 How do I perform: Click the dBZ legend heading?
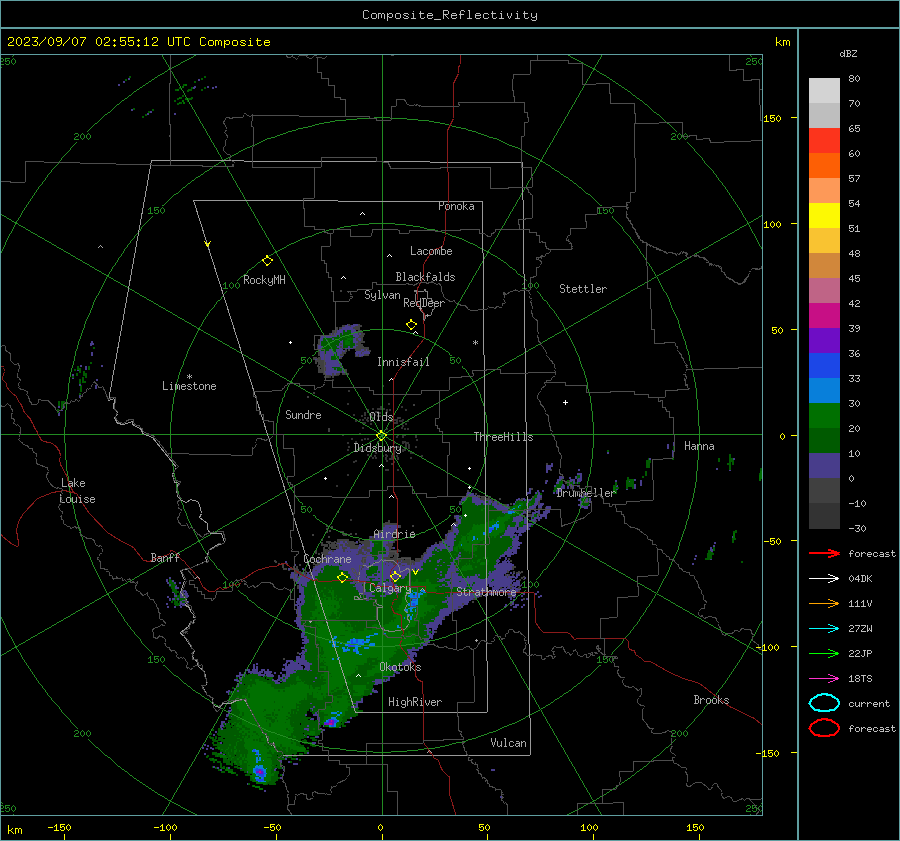(x=848, y=54)
